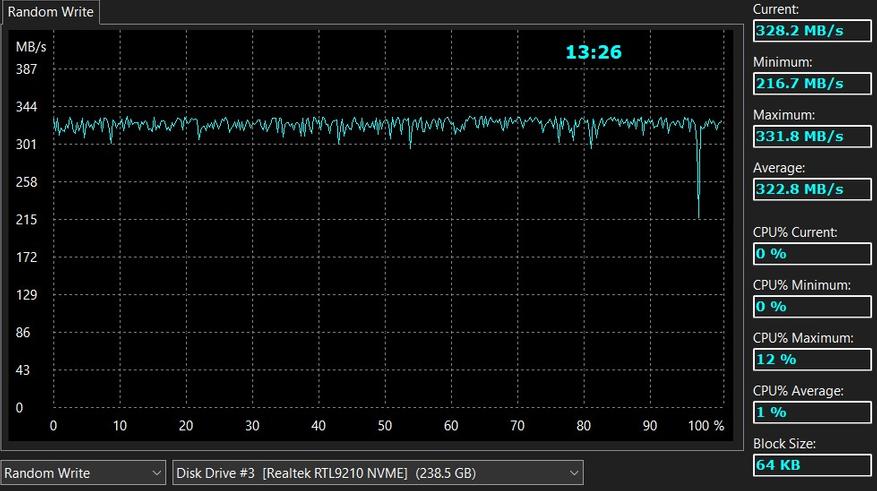Click the MB/s unit label on graph
Screen dimensions: 877x491
31,47
